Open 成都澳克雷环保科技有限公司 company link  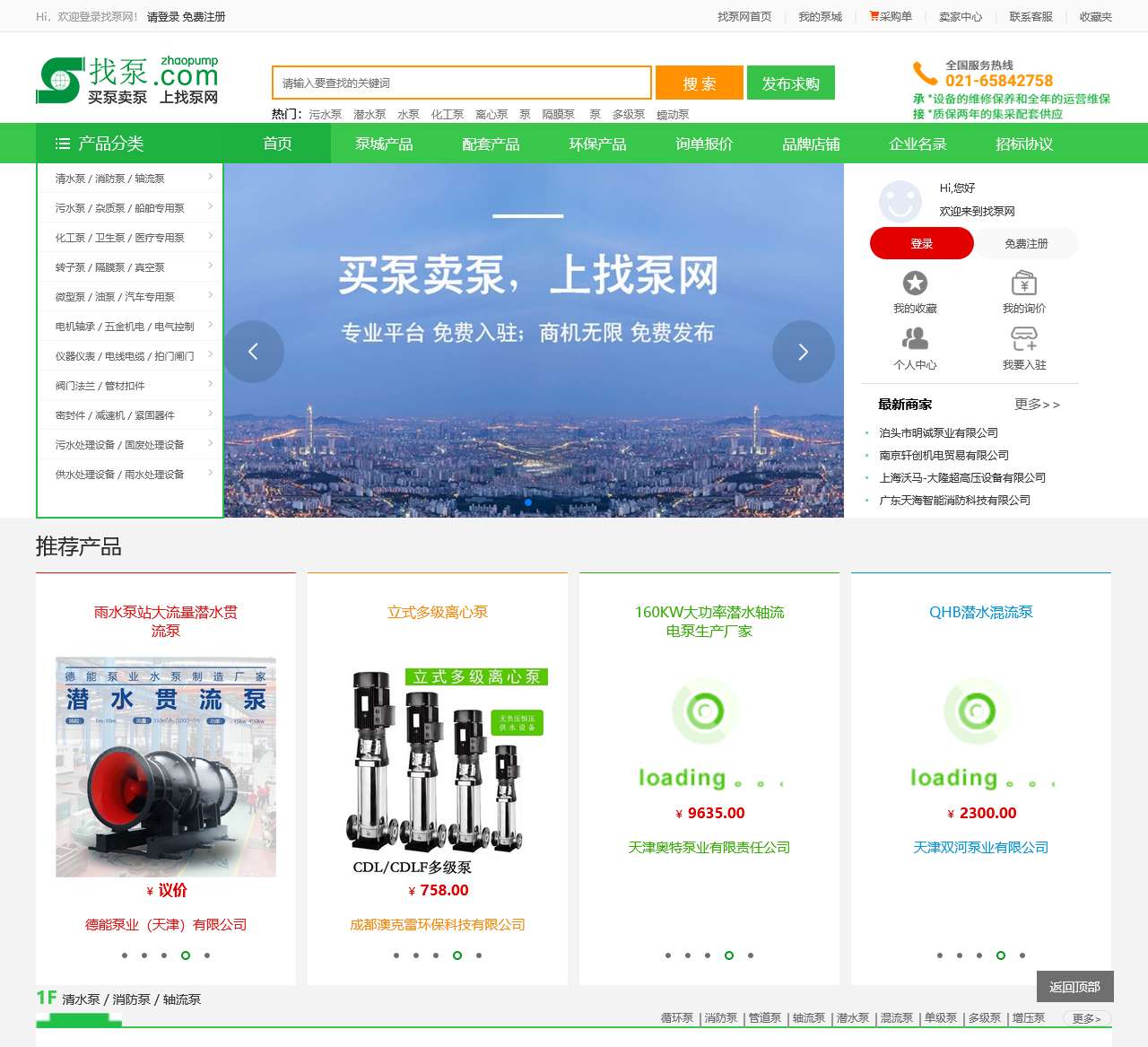[438, 924]
